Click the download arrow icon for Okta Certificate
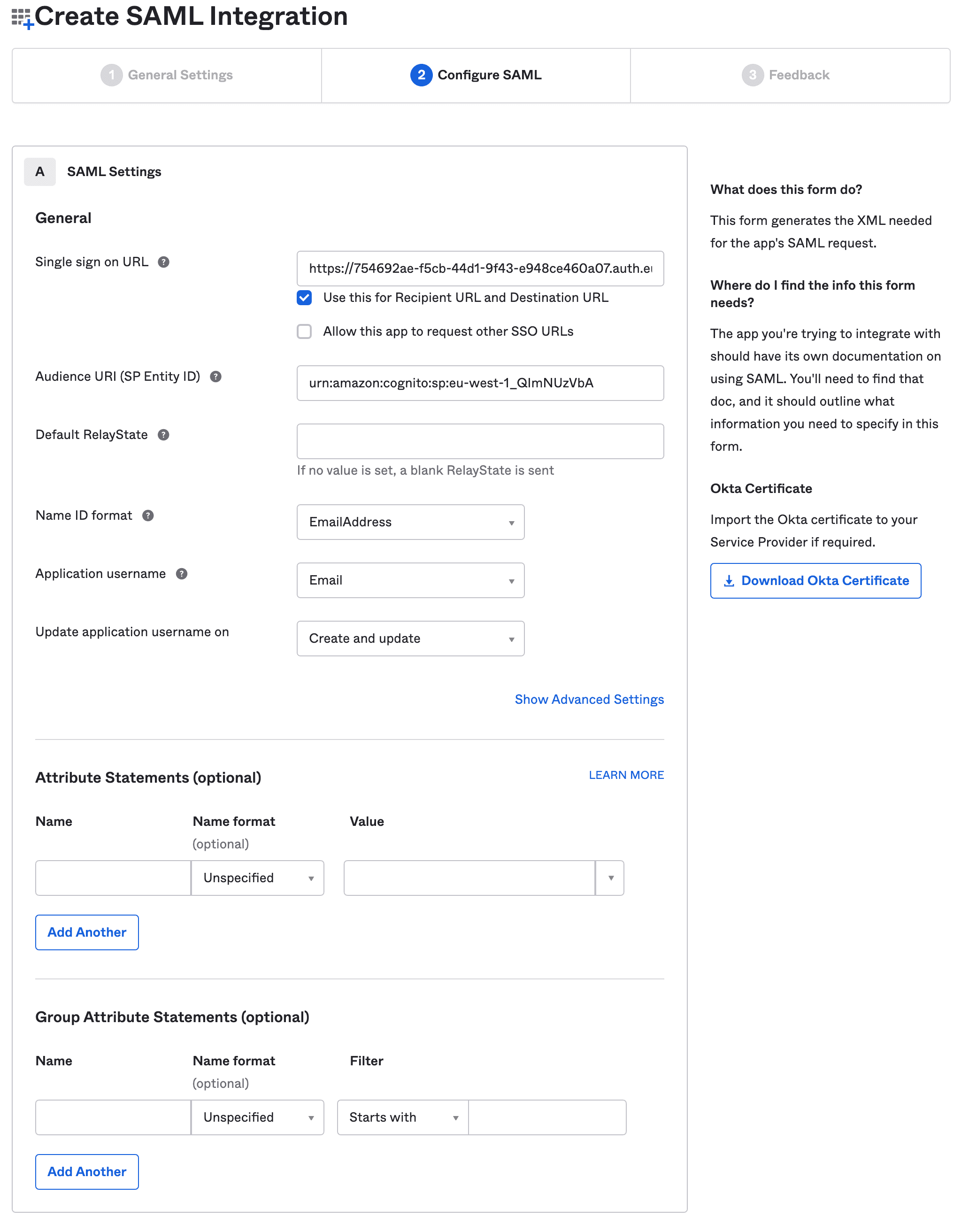This screenshot has width=969, height=1232. (729, 581)
